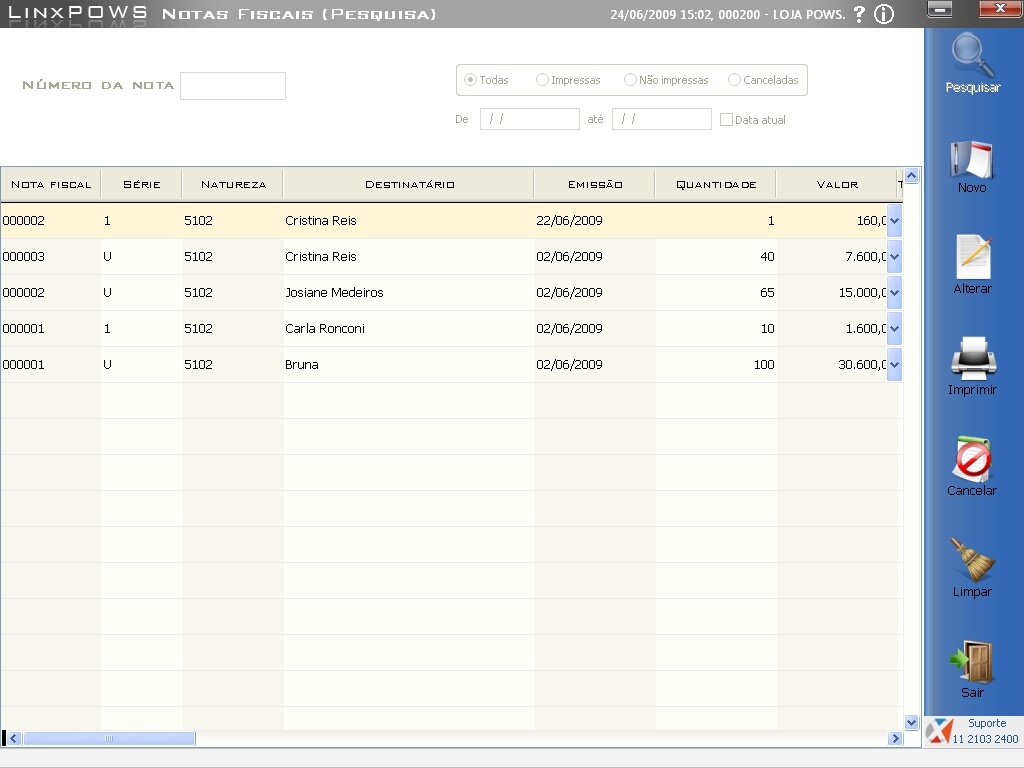
Task: Open the Alterar edit icon
Action: coord(973,258)
